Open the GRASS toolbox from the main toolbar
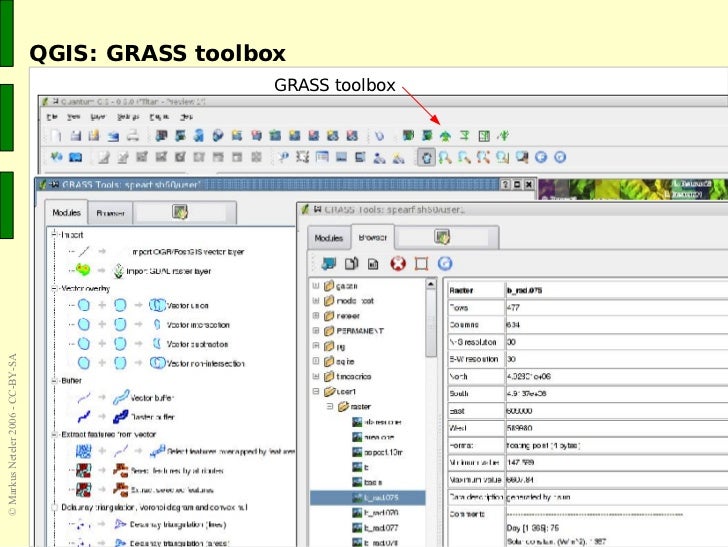This screenshot has width=728, height=547. [x=445, y=136]
